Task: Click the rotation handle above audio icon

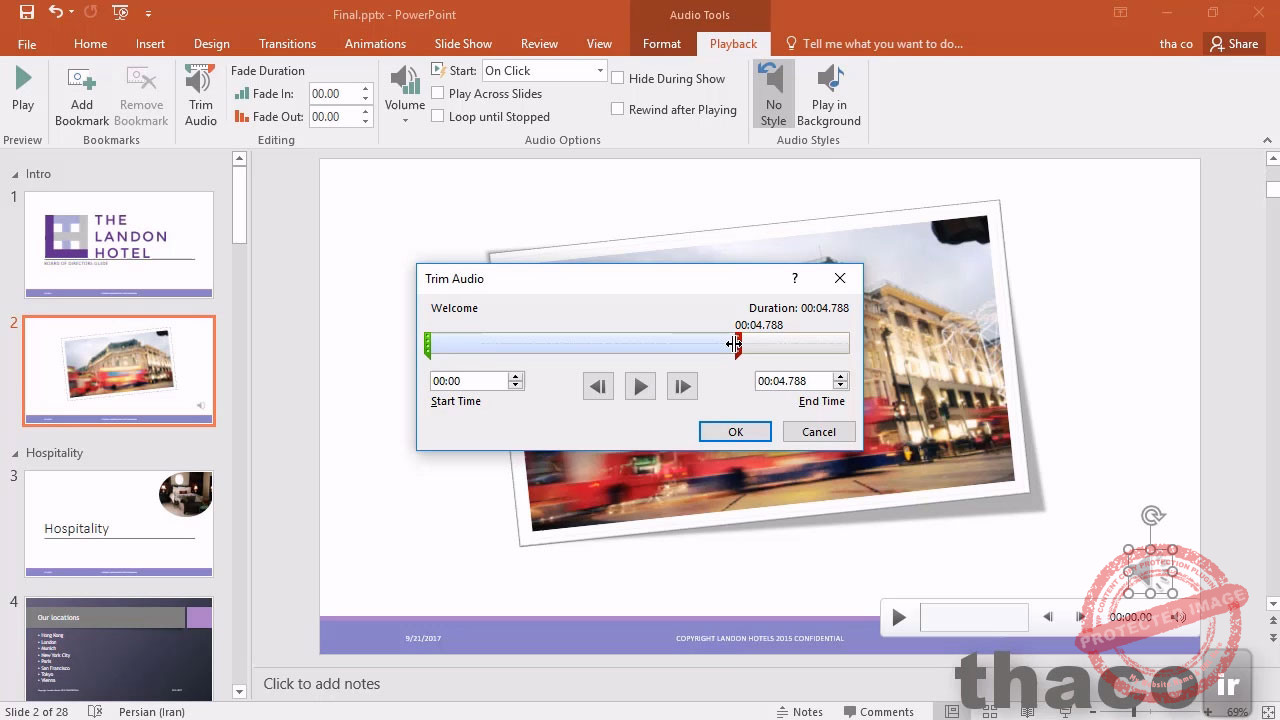Action: (1152, 516)
